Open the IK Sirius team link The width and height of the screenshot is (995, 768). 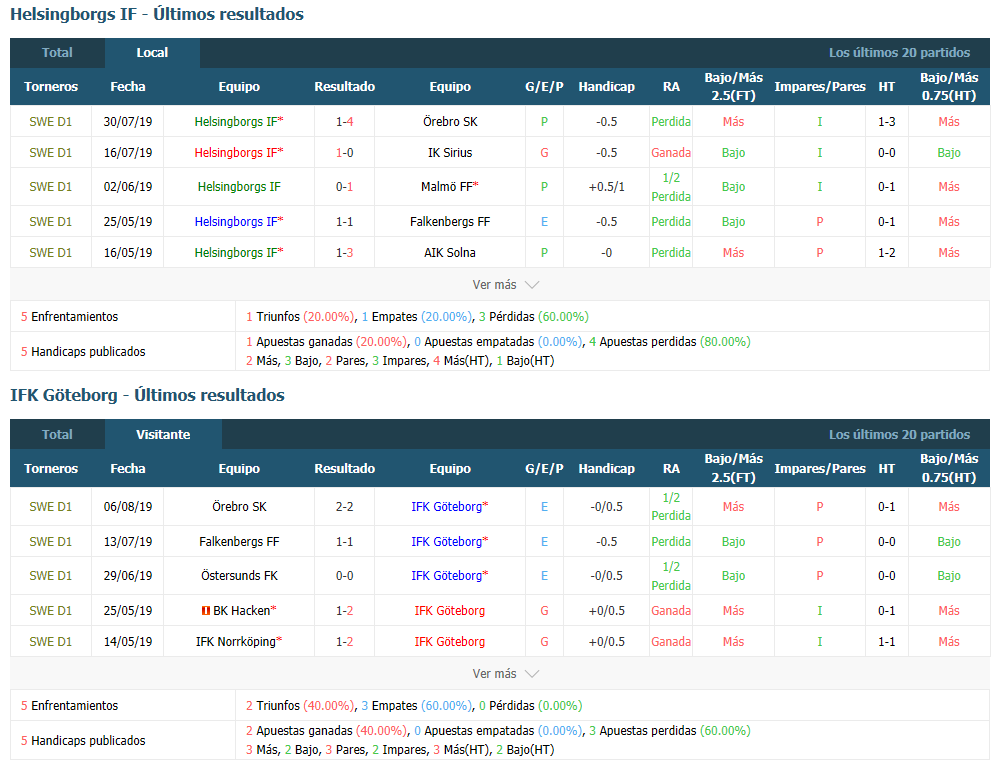[450, 153]
